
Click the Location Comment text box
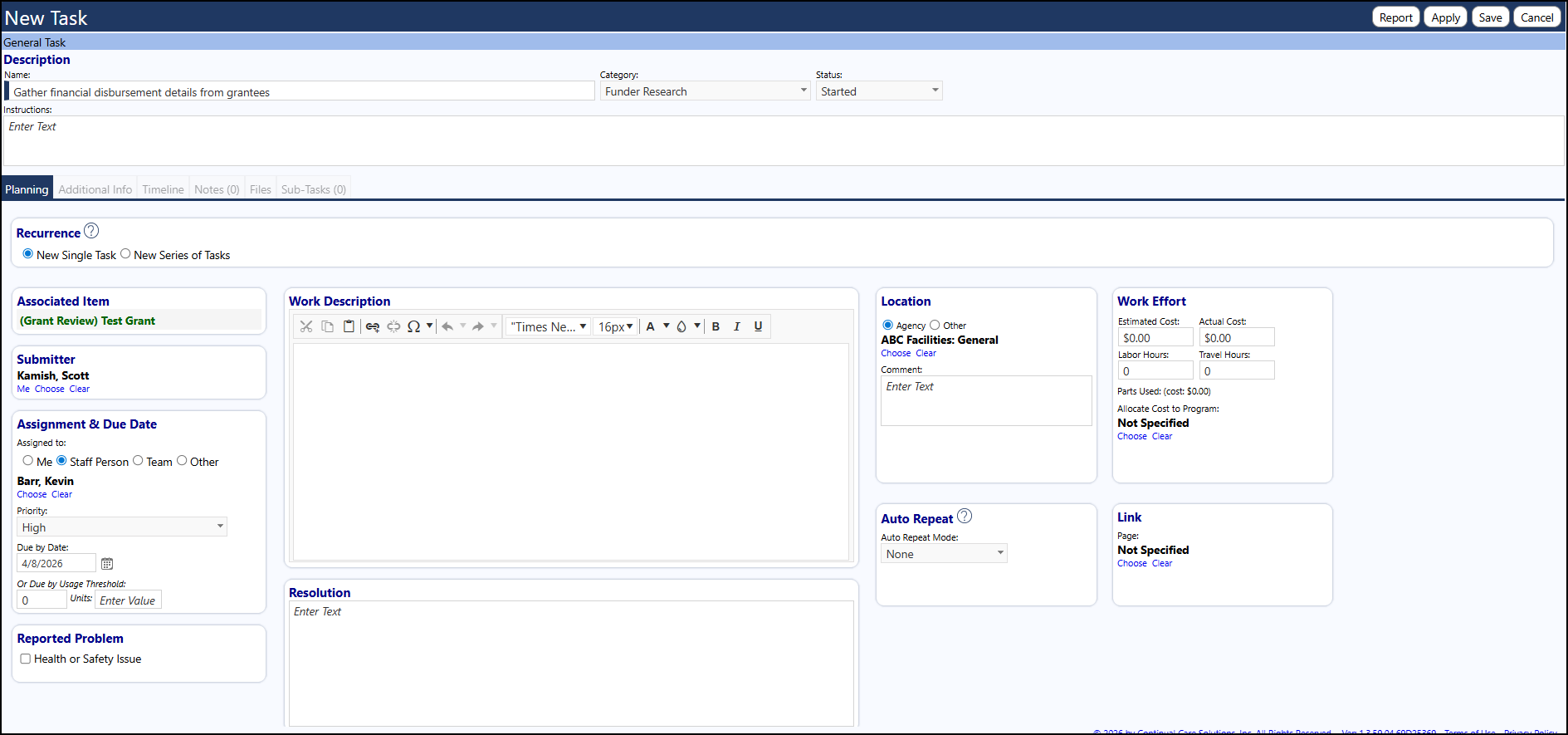986,400
